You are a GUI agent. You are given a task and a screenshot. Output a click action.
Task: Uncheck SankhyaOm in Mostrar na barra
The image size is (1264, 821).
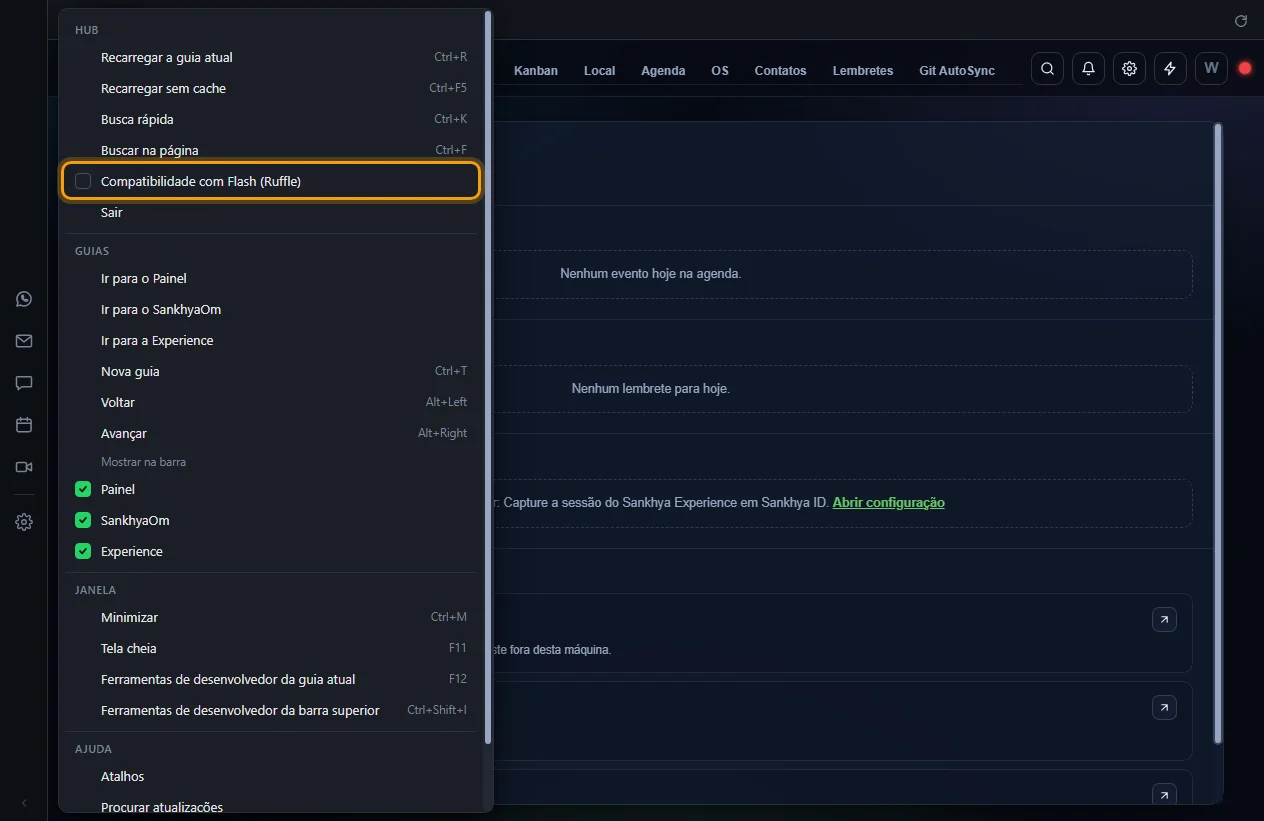pyautogui.click(x=83, y=520)
